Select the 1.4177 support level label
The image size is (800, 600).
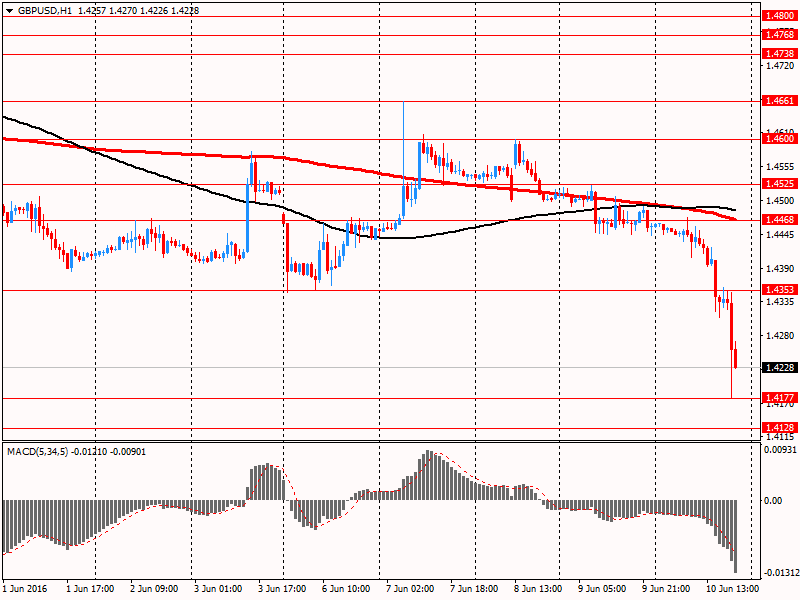[x=779, y=397]
